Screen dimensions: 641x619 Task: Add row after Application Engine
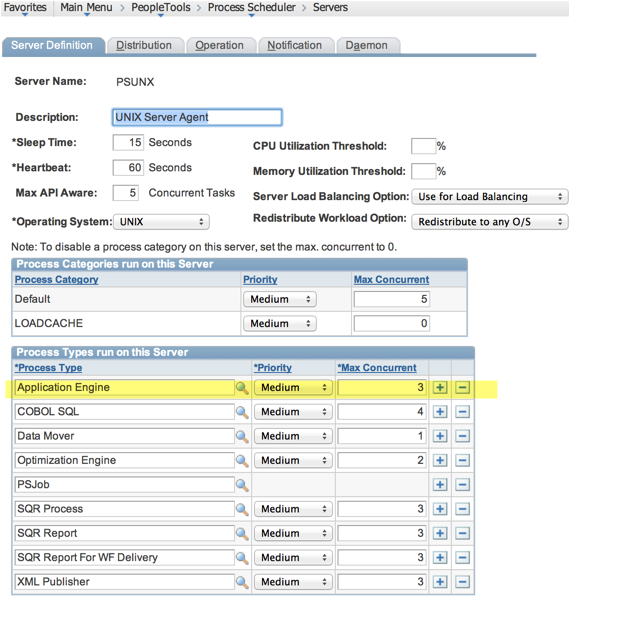click(440, 387)
